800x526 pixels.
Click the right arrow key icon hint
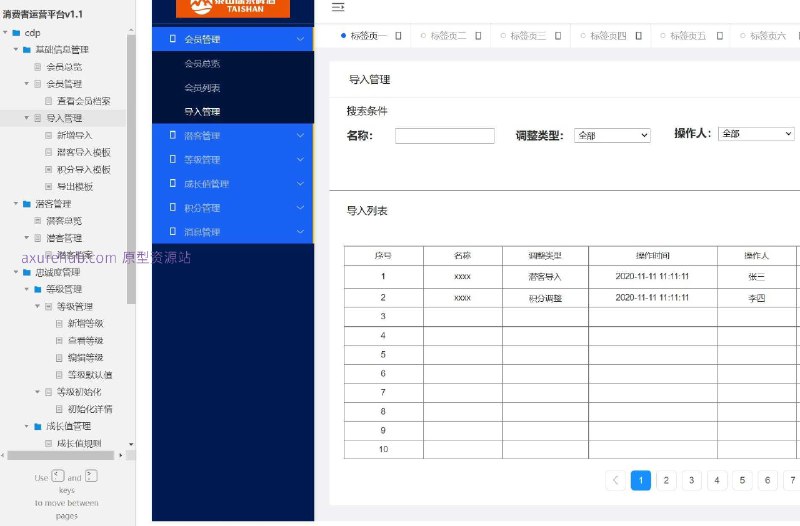[91, 476]
